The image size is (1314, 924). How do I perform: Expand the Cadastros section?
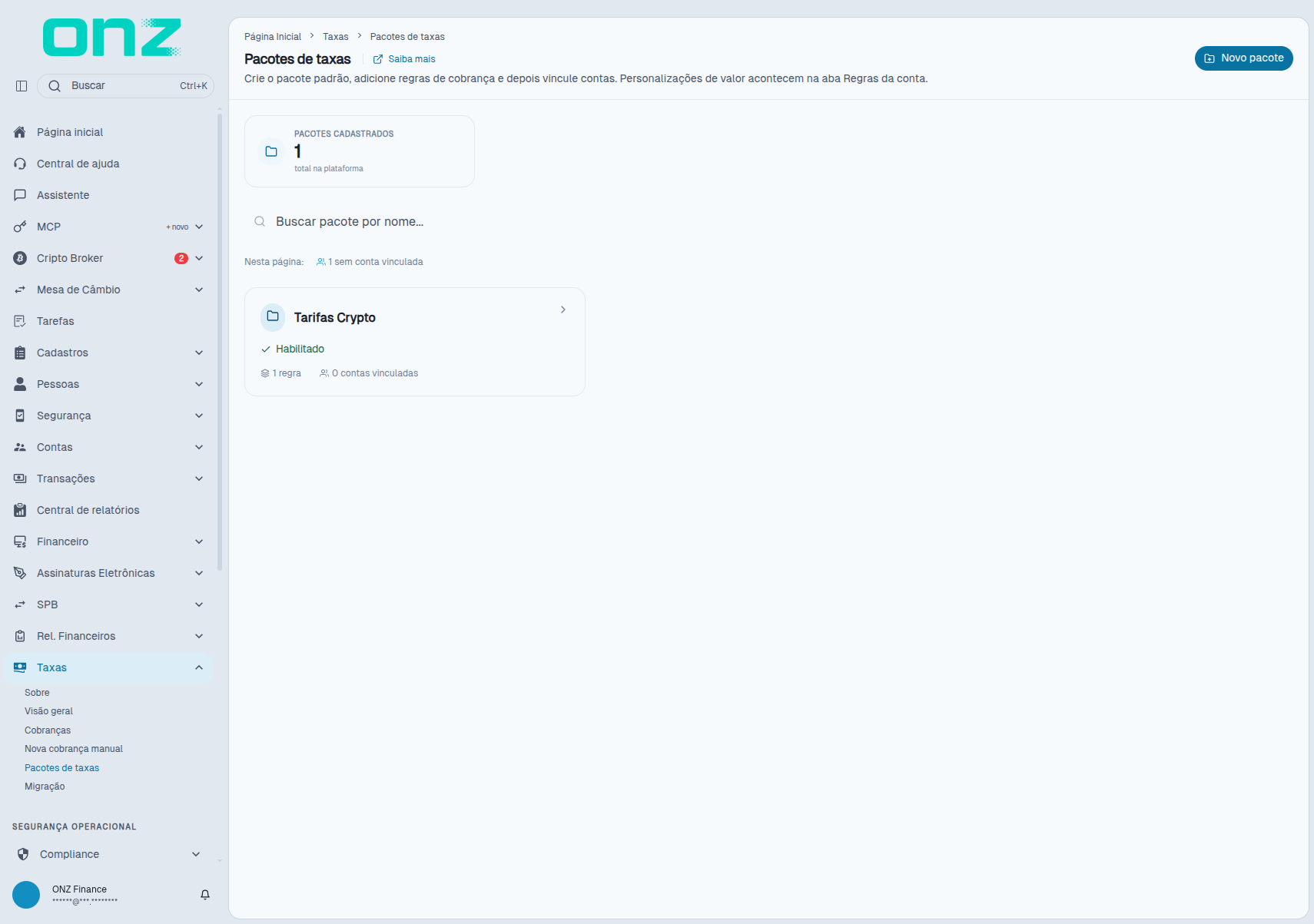[199, 353]
